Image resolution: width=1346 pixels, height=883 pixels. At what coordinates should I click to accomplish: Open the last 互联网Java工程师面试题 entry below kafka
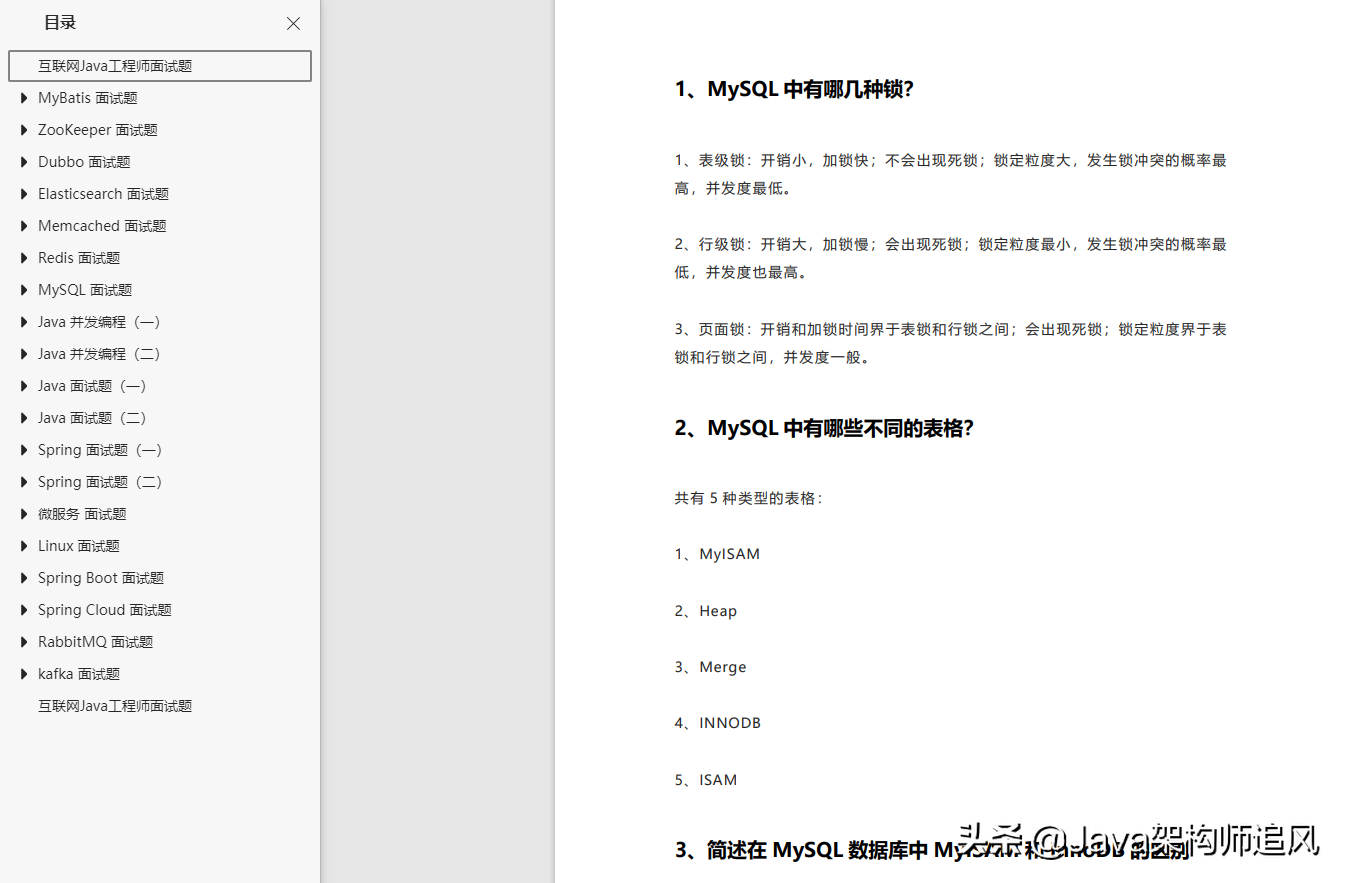point(115,706)
